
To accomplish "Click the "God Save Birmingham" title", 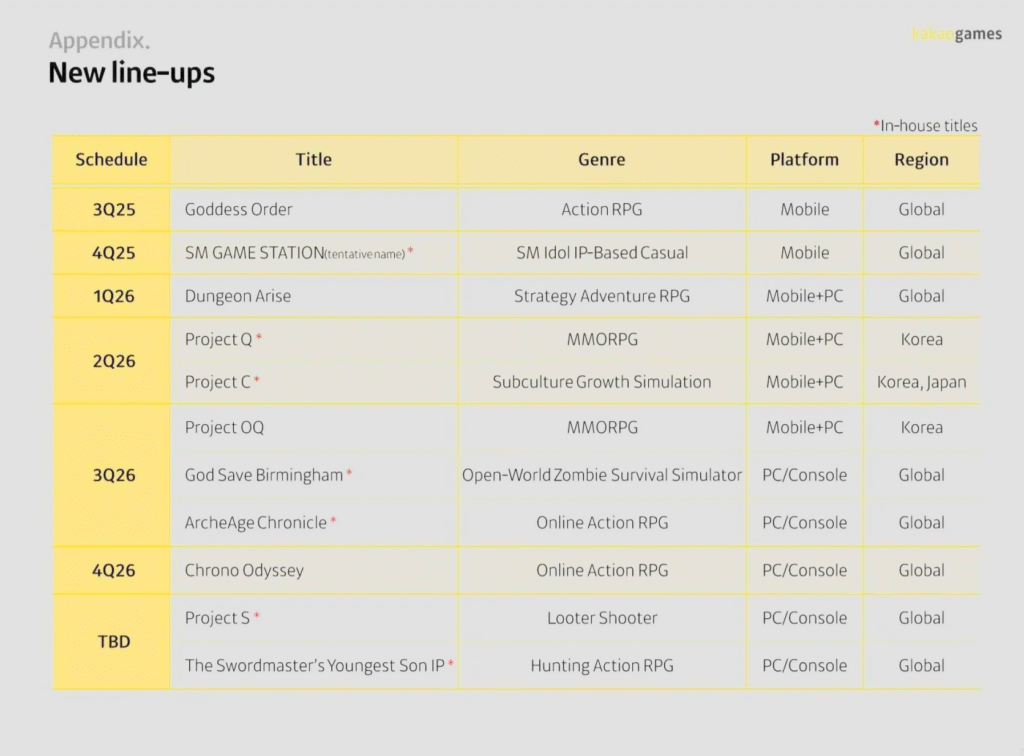I will tap(264, 475).
